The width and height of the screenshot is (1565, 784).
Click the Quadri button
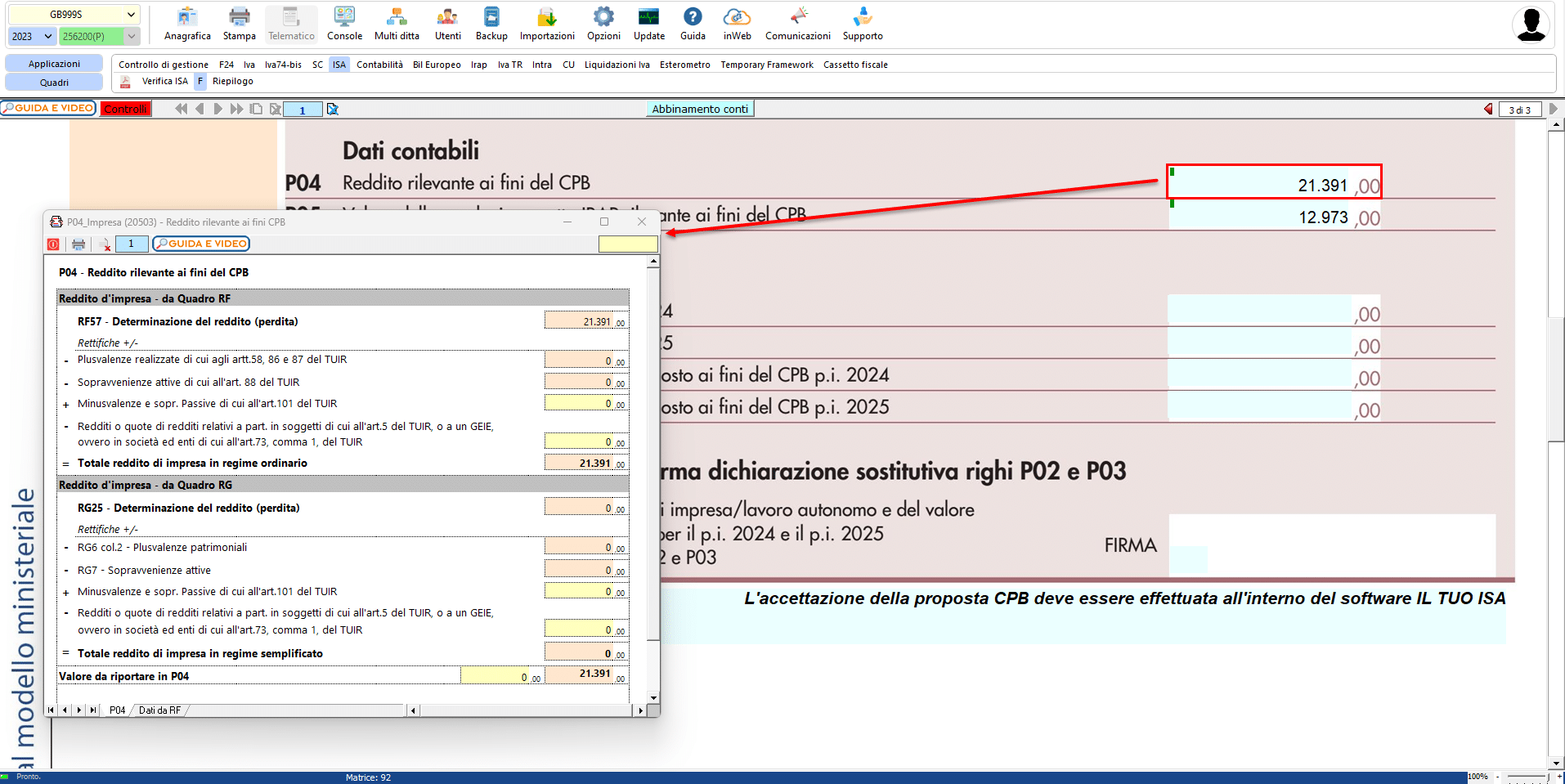point(54,83)
